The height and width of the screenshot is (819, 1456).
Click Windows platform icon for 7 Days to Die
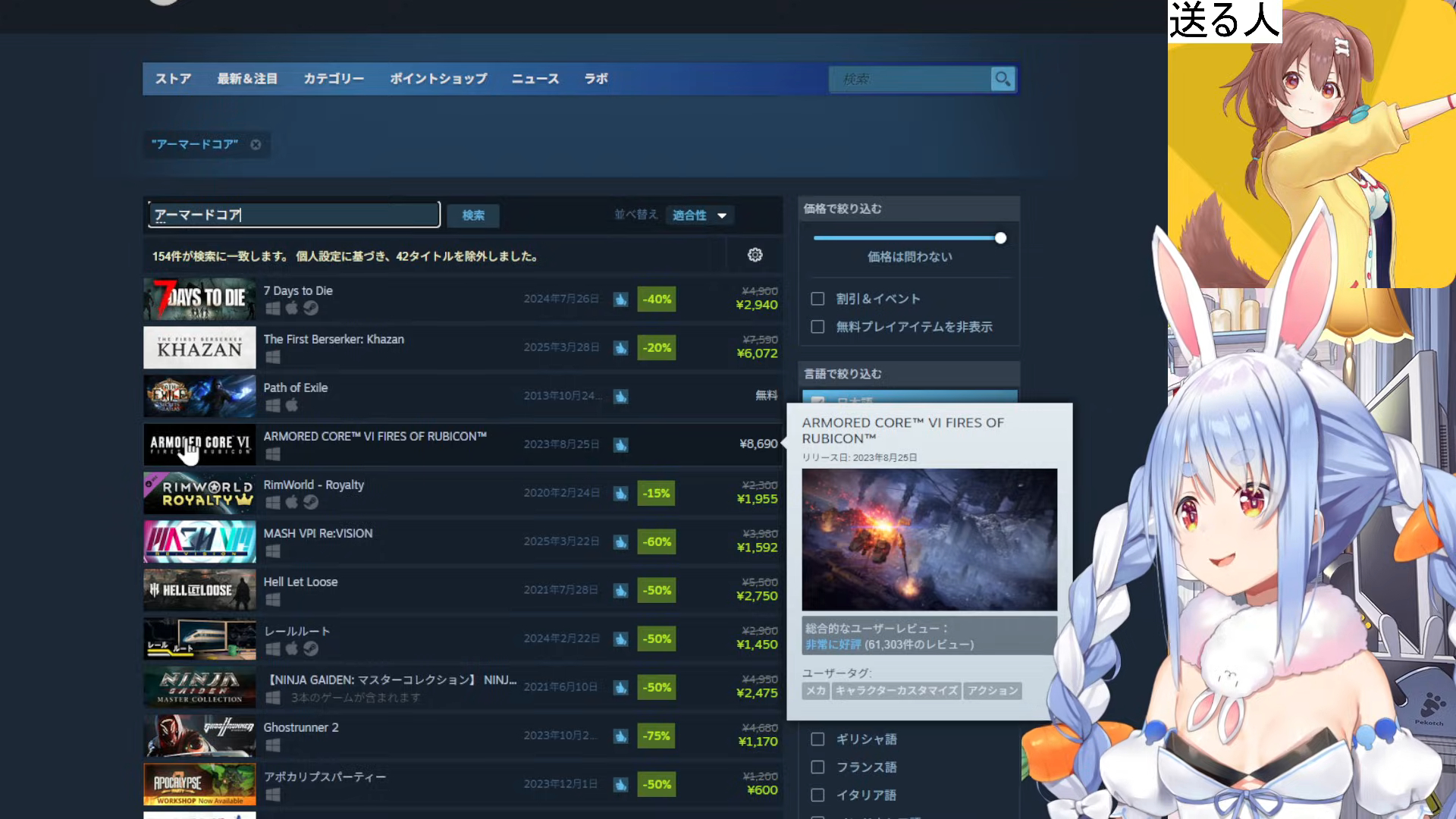point(273,309)
